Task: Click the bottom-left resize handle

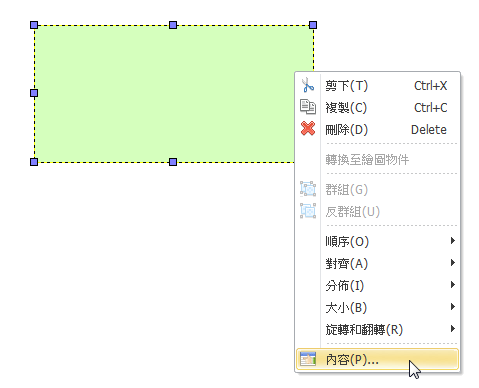Action: click(x=34, y=162)
